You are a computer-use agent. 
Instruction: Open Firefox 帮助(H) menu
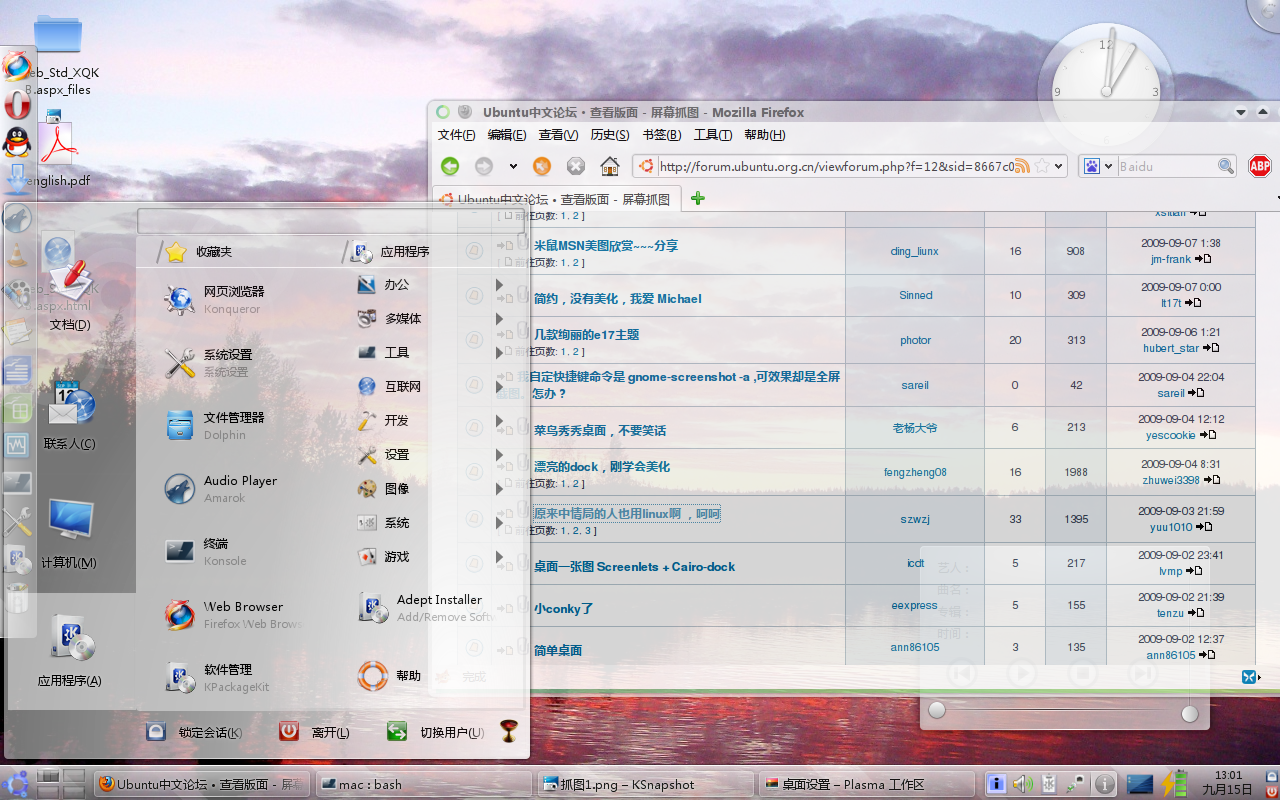pos(765,135)
